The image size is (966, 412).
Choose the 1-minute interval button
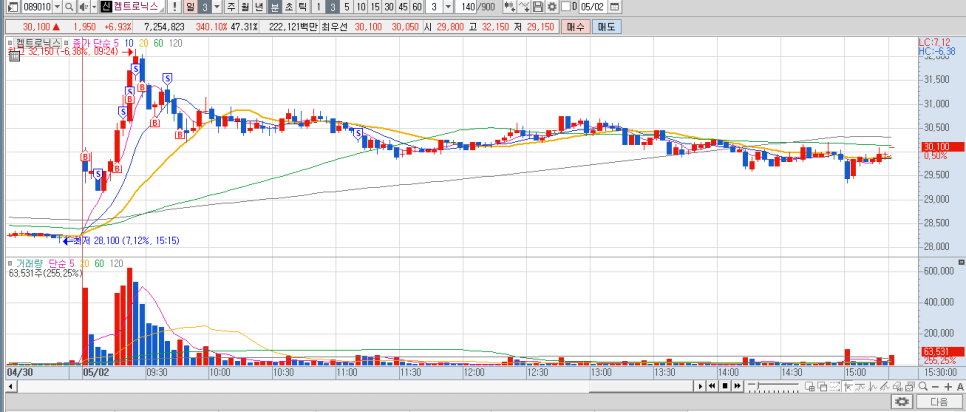tap(318, 7)
